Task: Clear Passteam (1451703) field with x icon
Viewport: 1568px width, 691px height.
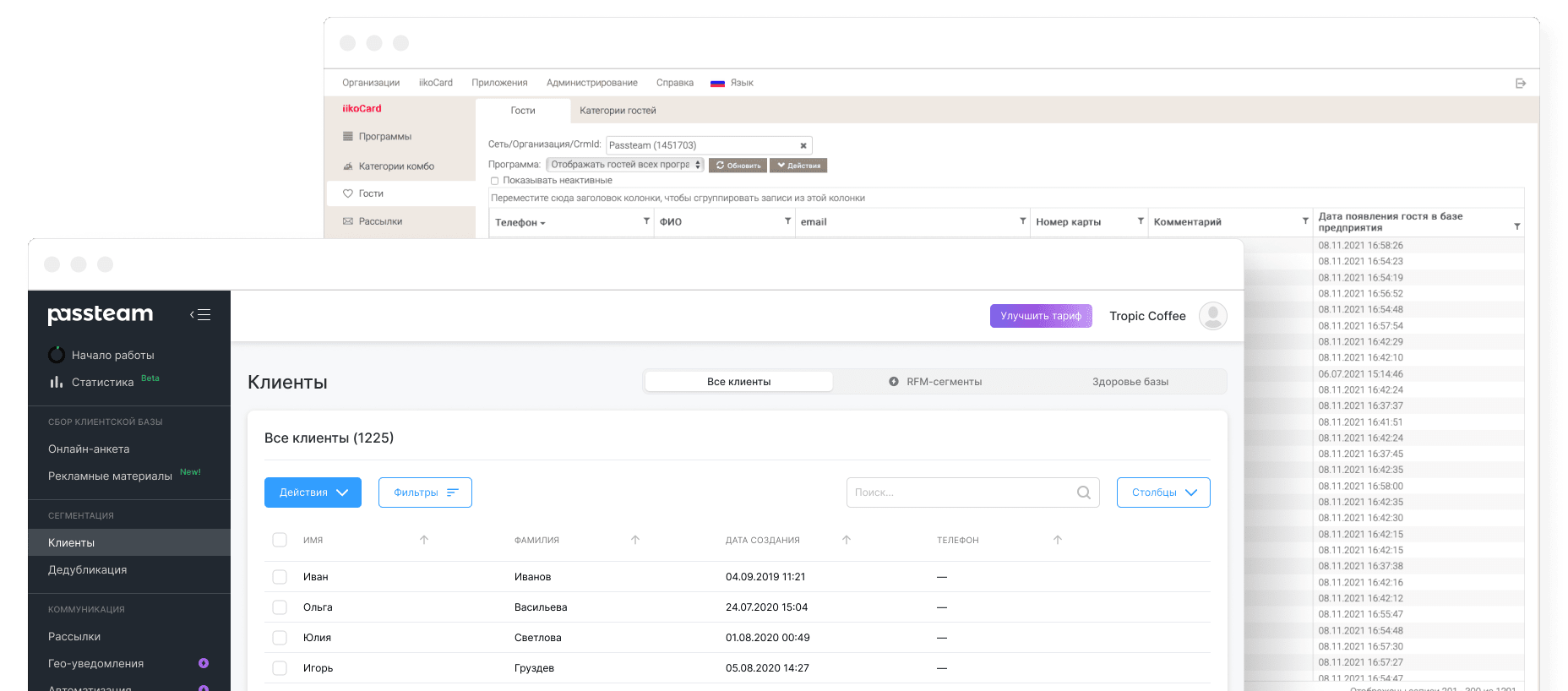Action: tap(803, 145)
